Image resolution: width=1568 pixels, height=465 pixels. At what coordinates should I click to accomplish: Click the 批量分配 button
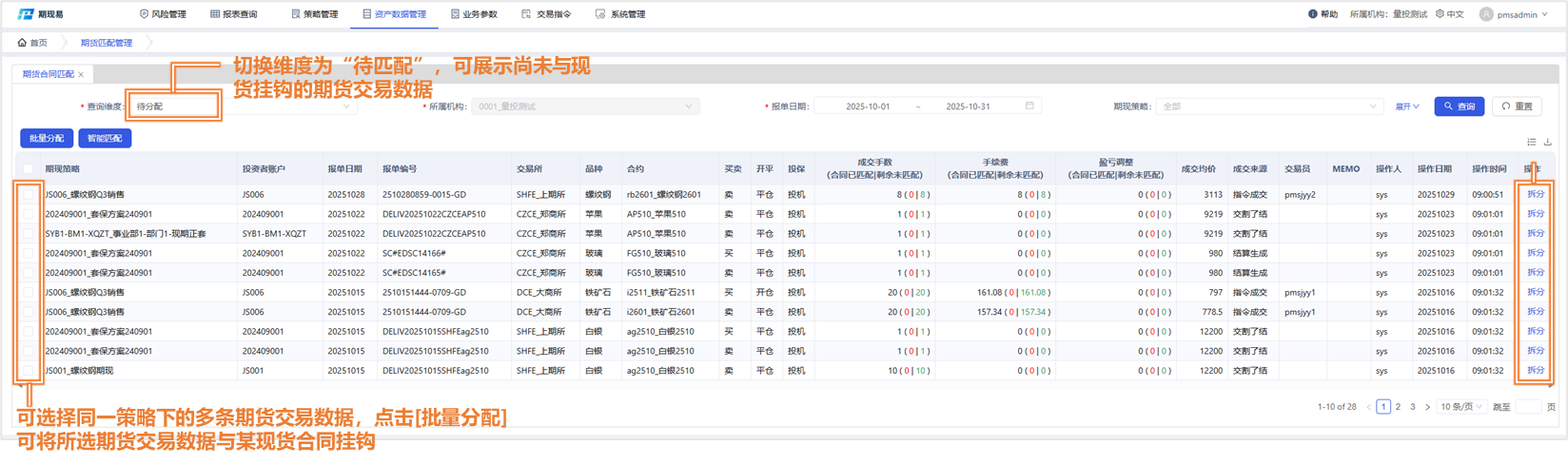[47, 139]
